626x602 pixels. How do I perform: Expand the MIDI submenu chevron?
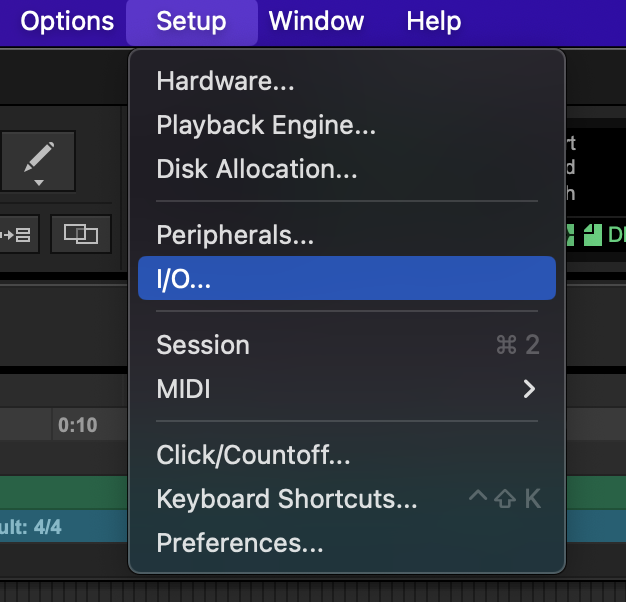pos(529,389)
